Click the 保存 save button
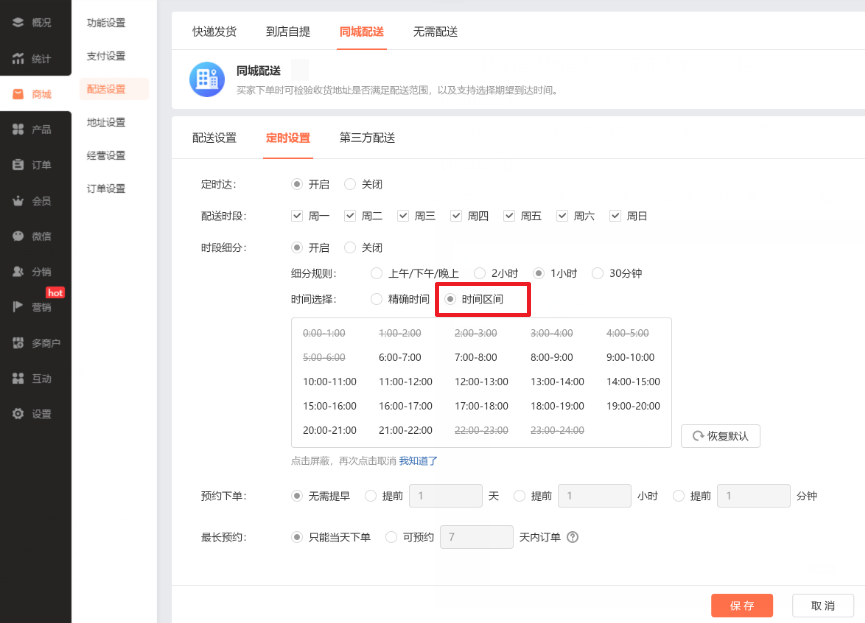The image size is (865, 623). coord(742,605)
